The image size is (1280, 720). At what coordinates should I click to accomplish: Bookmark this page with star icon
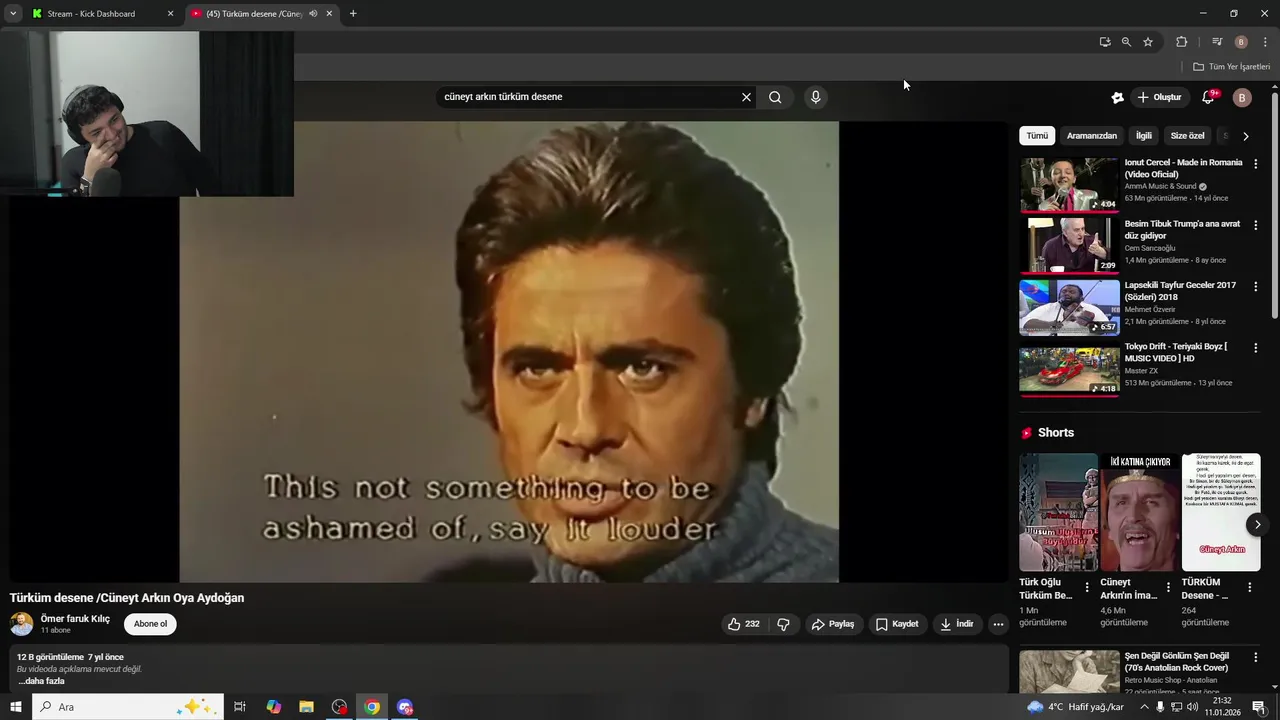point(1148,42)
